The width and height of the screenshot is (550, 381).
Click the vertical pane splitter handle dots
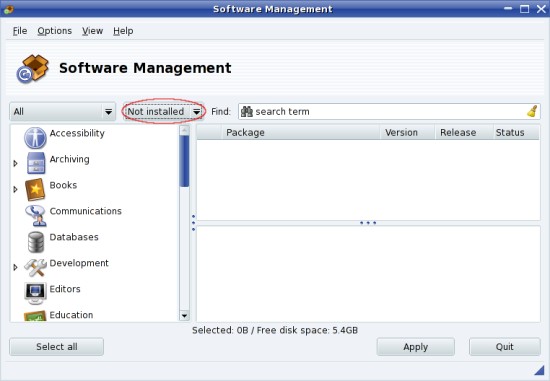coord(193,223)
